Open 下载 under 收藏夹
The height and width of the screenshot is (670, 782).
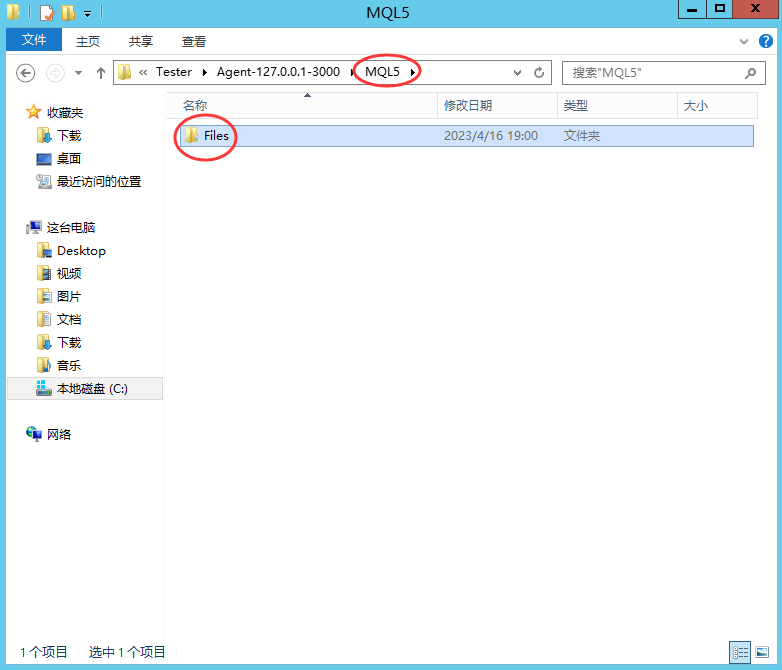(69, 136)
